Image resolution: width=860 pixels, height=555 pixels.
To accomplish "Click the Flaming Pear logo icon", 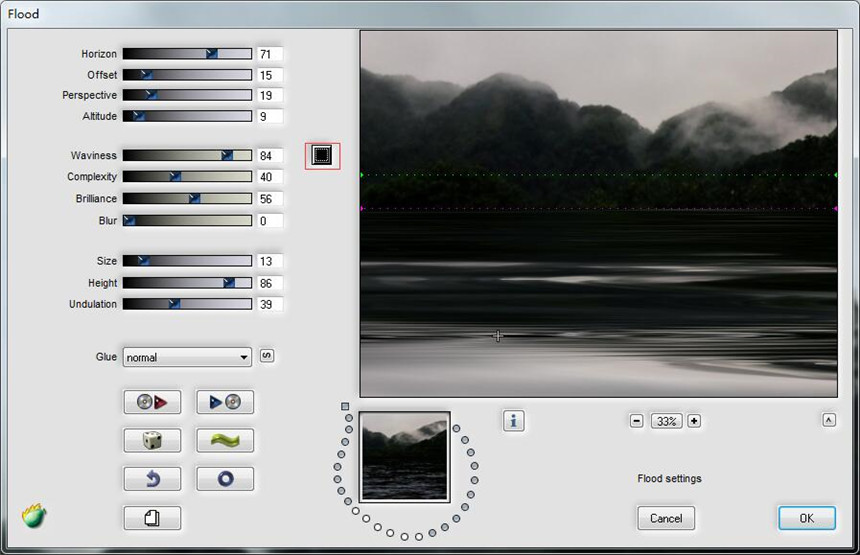I will [35, 516].
